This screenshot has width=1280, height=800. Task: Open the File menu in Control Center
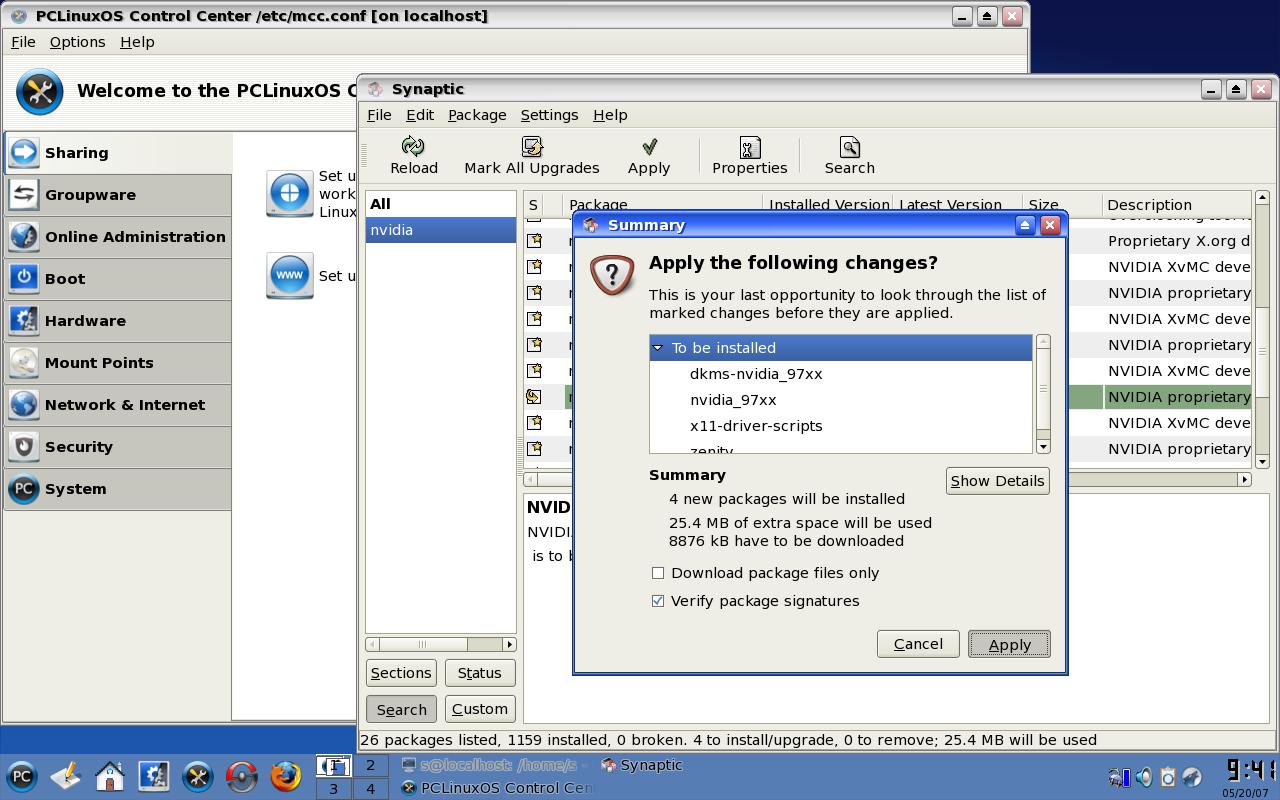(23, 42)
